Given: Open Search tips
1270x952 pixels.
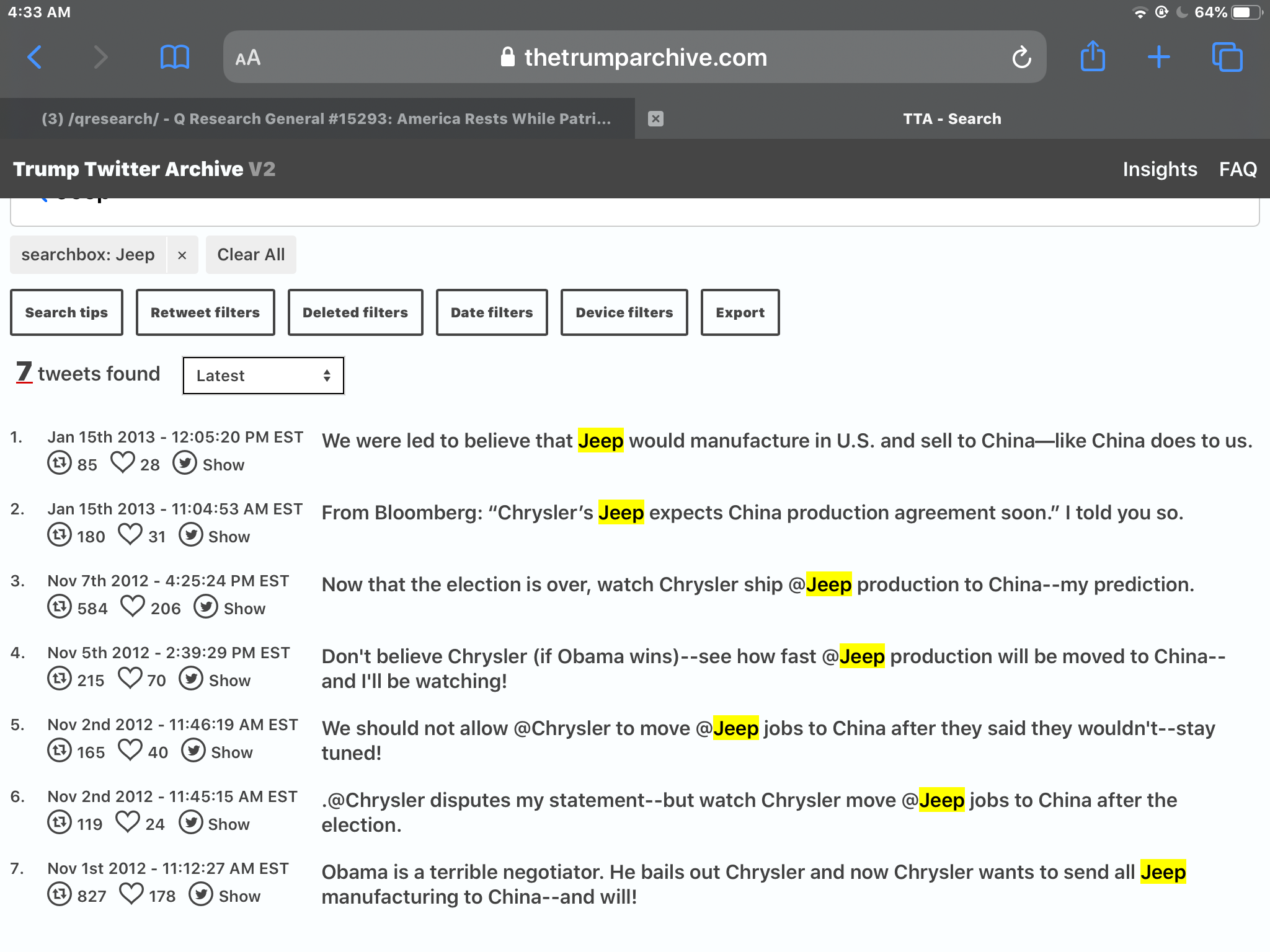Looking at the screenshot, I should 66,312.
